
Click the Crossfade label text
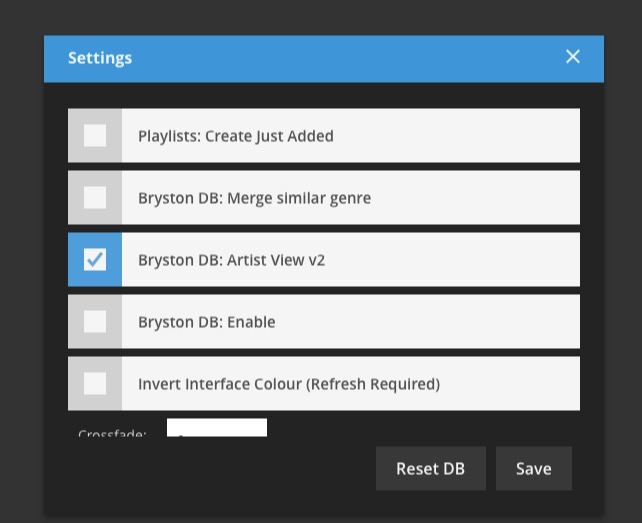tap(112, 433)
